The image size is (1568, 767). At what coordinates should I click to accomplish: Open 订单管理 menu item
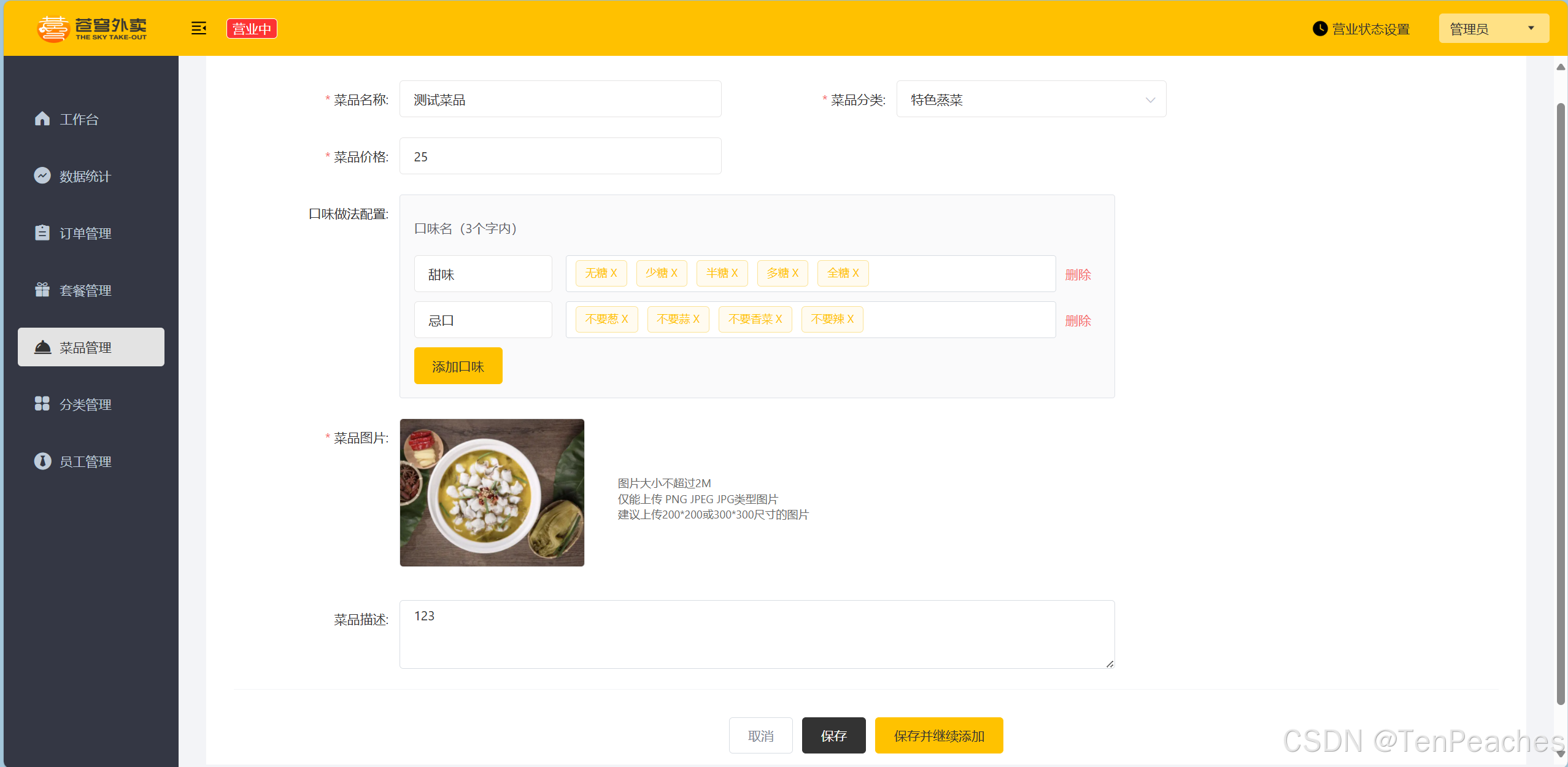[91, 233]
